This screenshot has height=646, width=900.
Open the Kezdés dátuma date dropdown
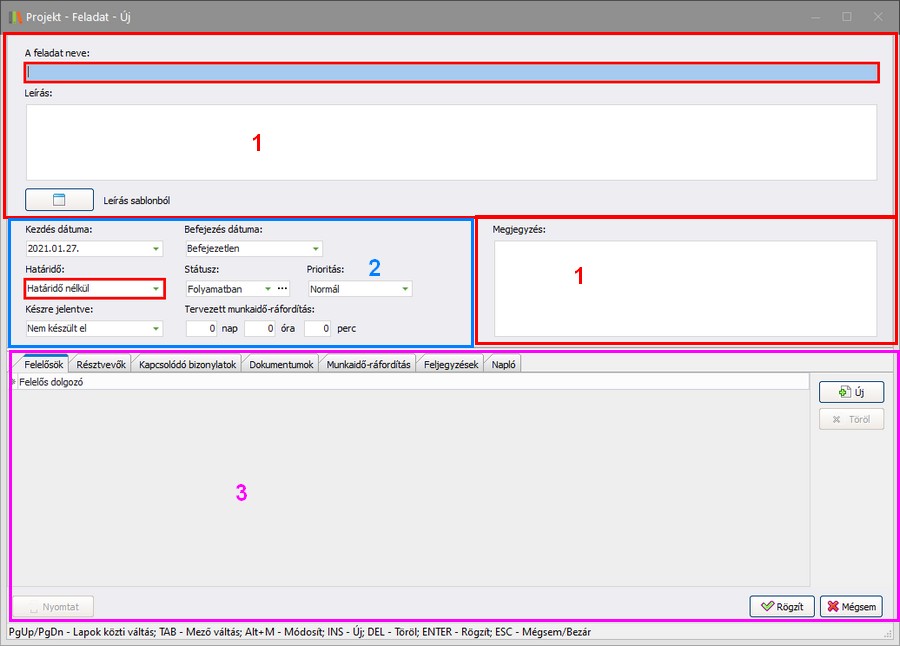point(156,249)
